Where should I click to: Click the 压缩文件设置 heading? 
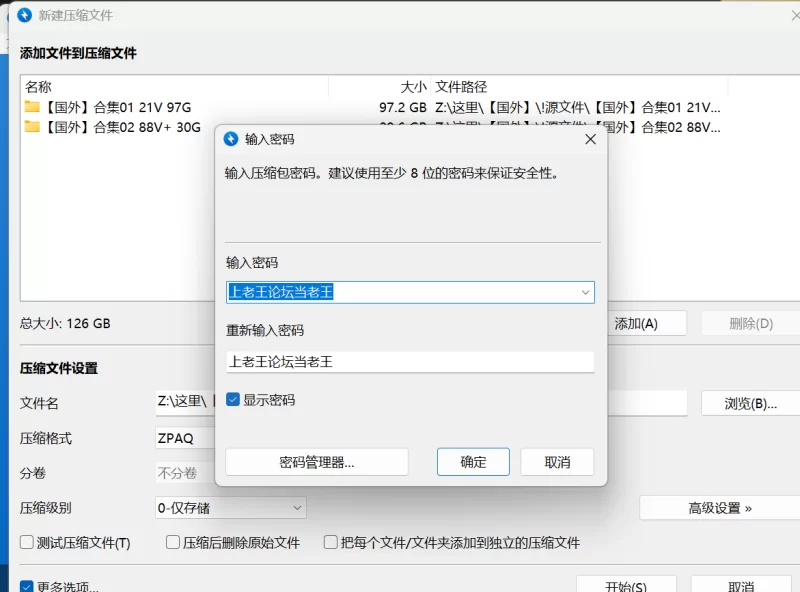point(59,368)
